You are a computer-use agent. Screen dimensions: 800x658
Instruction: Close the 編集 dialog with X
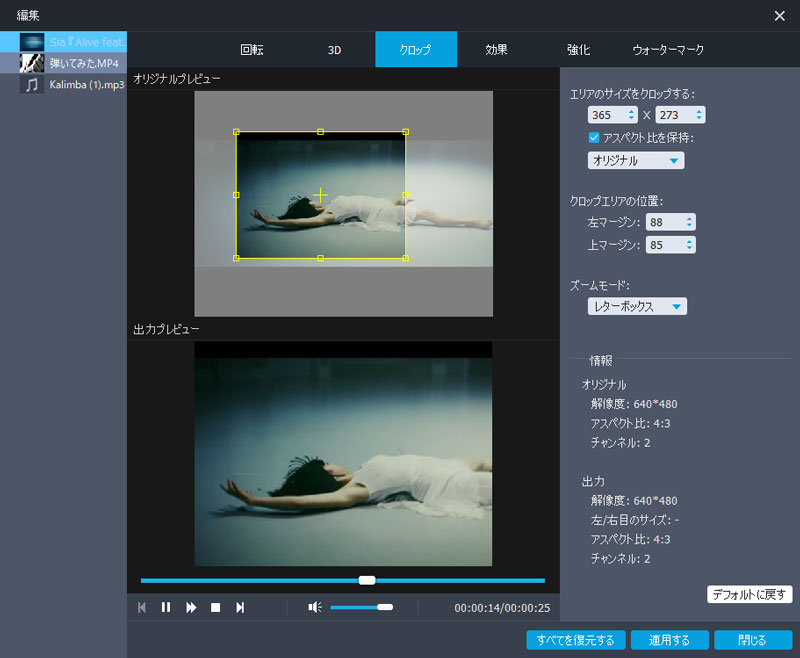[780, 16]
